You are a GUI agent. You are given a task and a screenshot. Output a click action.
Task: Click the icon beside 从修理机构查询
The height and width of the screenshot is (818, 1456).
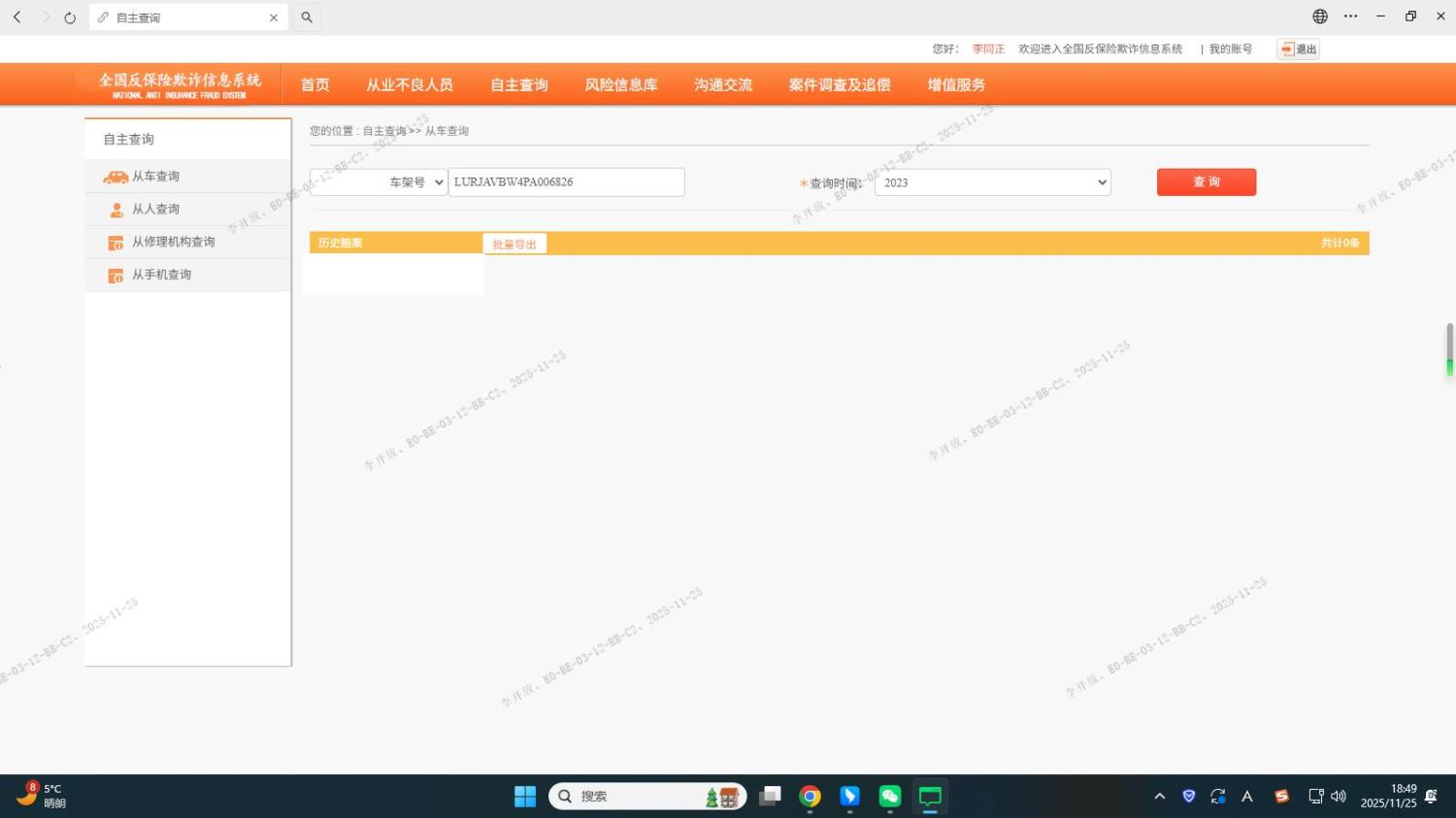[116, 243]
